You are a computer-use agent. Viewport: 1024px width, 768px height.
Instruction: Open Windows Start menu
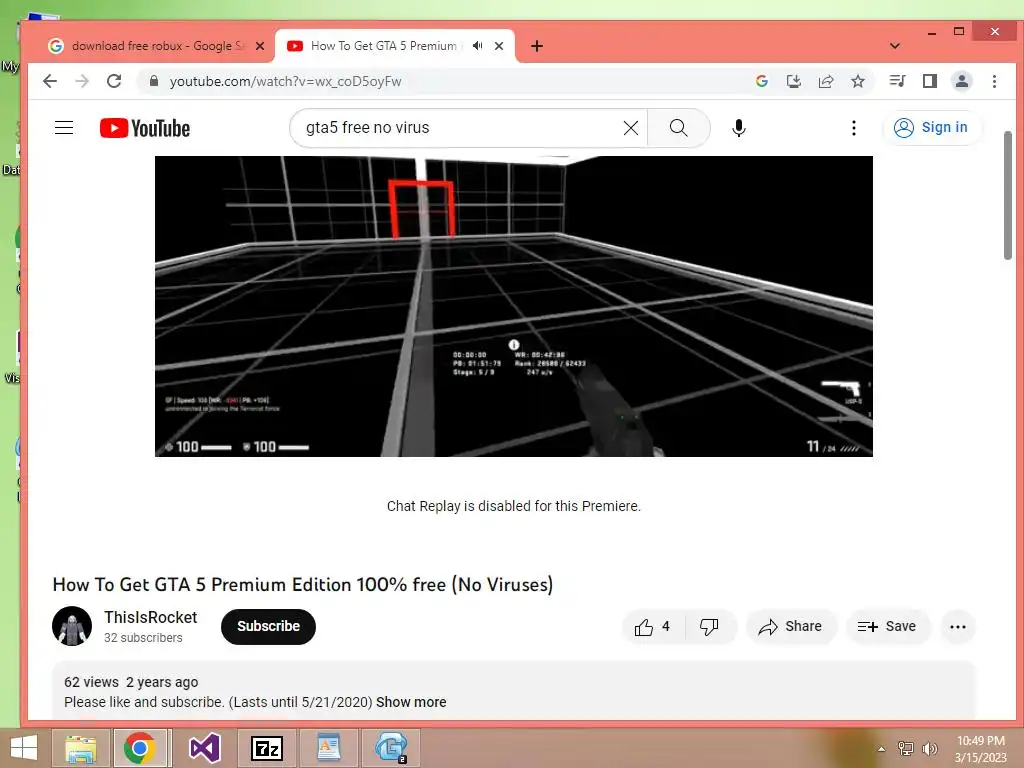click(24, 748)
